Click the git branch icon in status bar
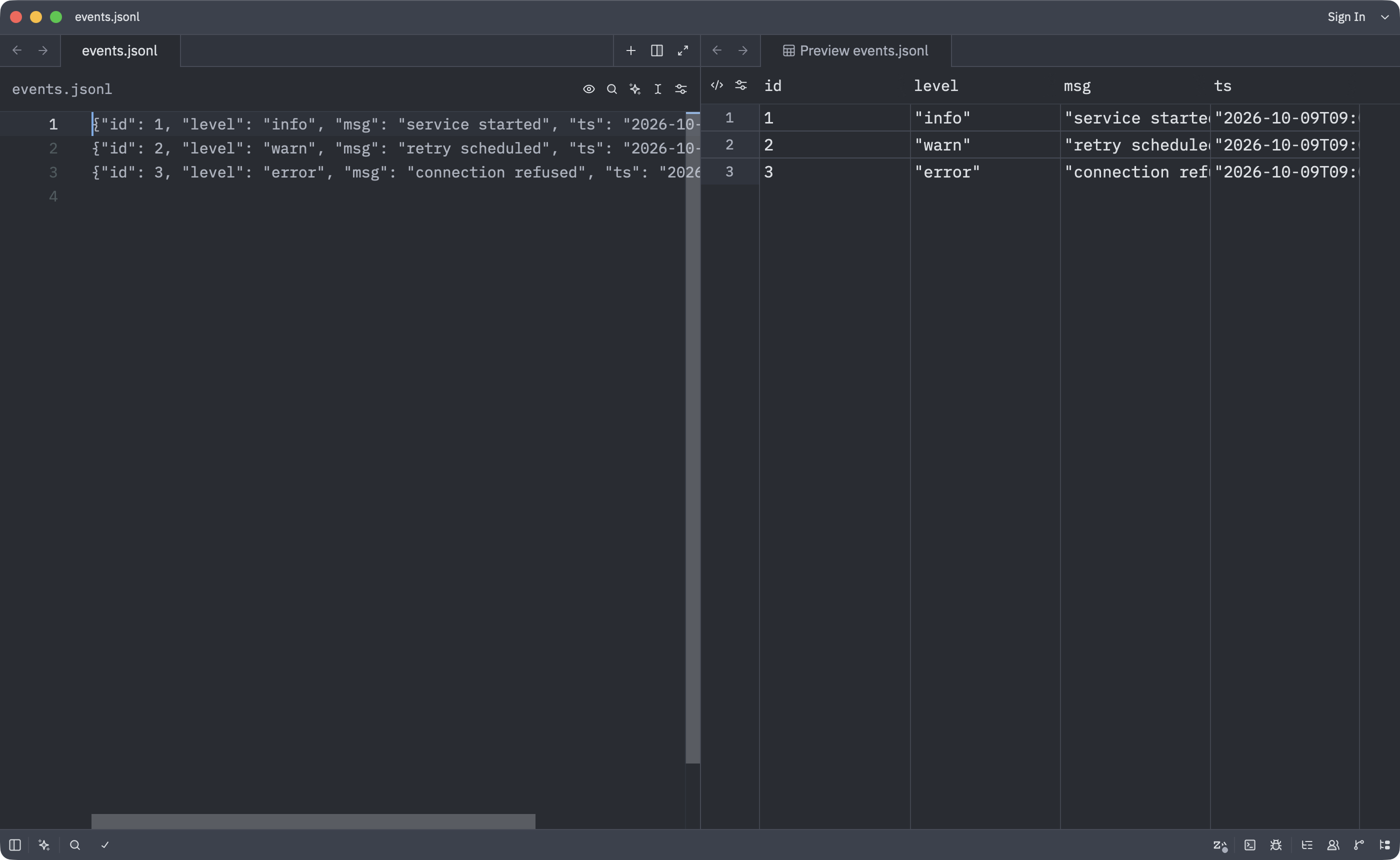Viewport: 1400px width, 860px height. [1359, 845]
